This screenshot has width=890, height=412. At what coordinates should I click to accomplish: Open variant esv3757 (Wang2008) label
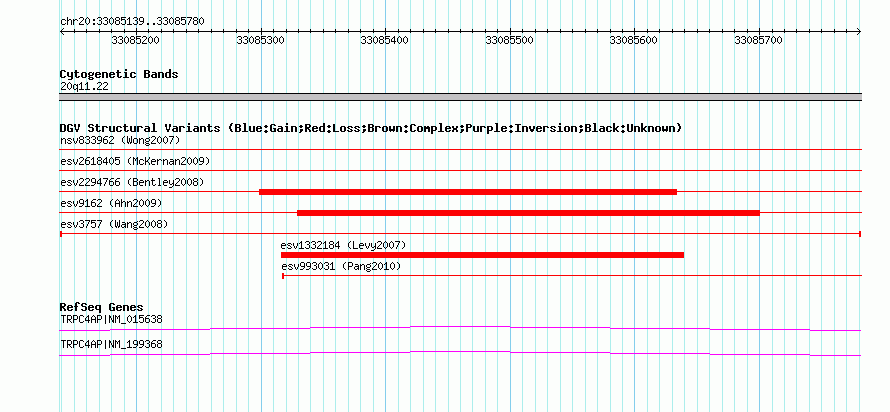pos(114,224)
